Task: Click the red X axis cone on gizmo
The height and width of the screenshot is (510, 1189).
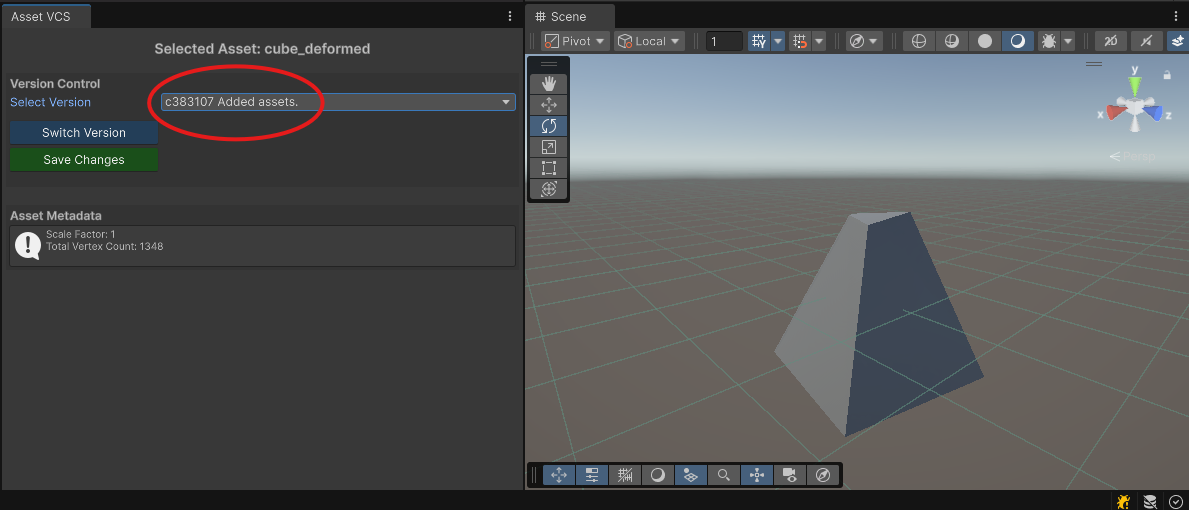Action: click(x=1115, y=113)
